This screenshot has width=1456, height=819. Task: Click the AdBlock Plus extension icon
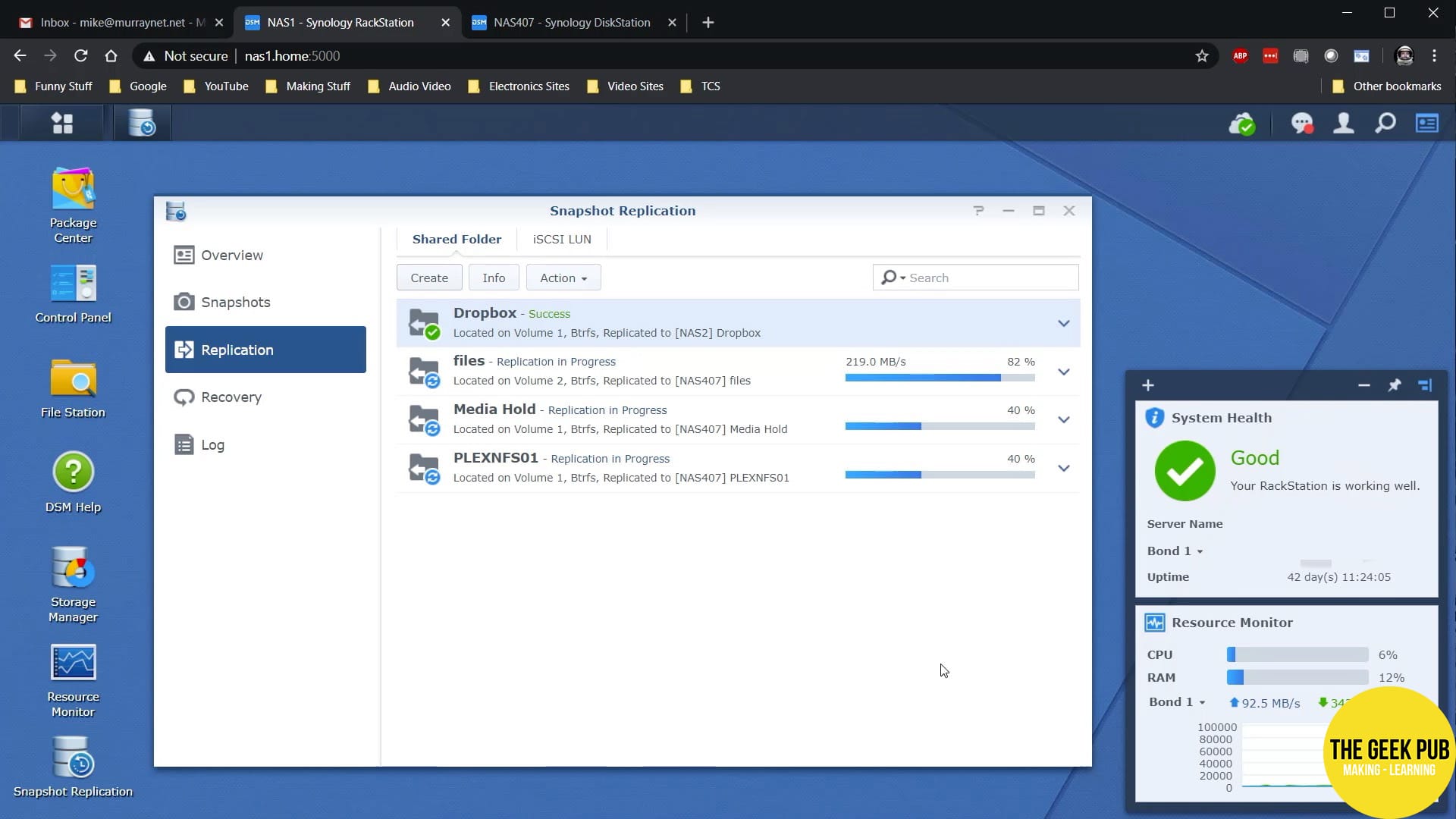coord(1241,56)
